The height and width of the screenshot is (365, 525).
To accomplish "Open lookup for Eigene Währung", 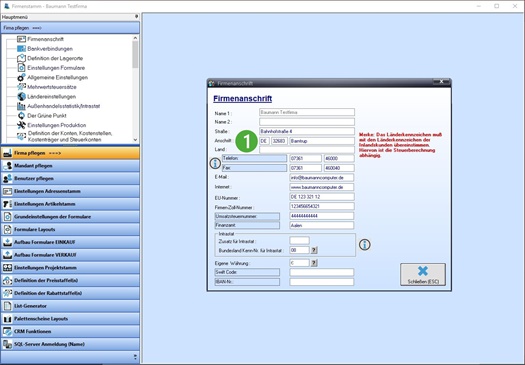I will (x=314, y=263).
